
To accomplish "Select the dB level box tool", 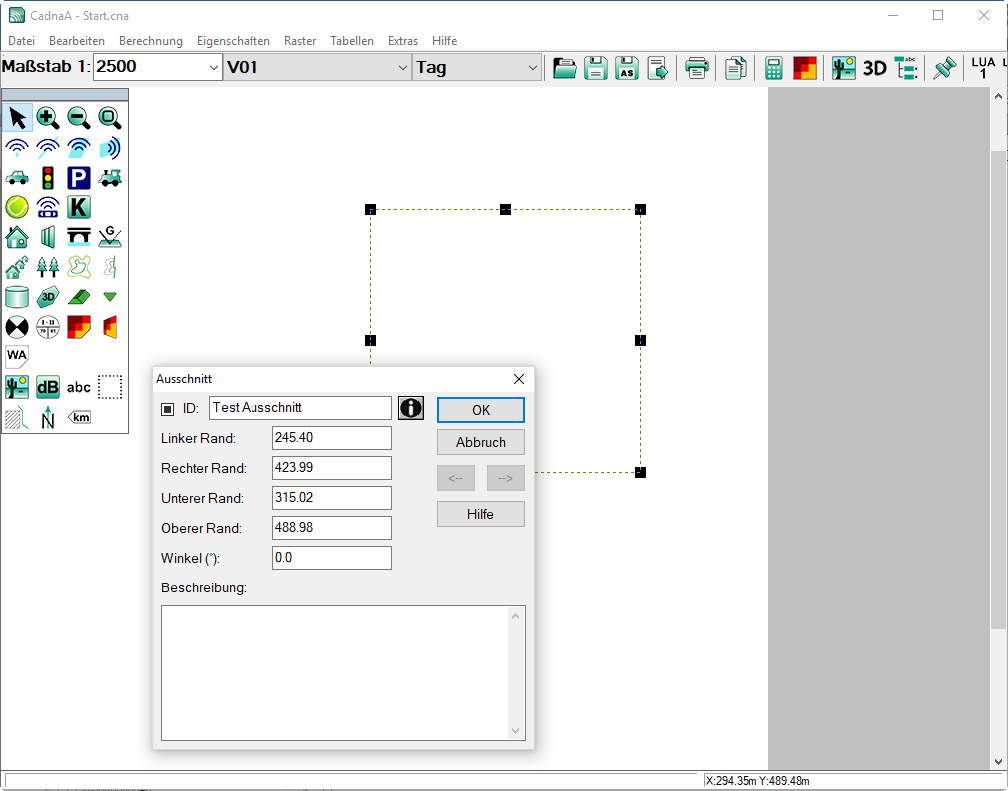I will 48,387.
